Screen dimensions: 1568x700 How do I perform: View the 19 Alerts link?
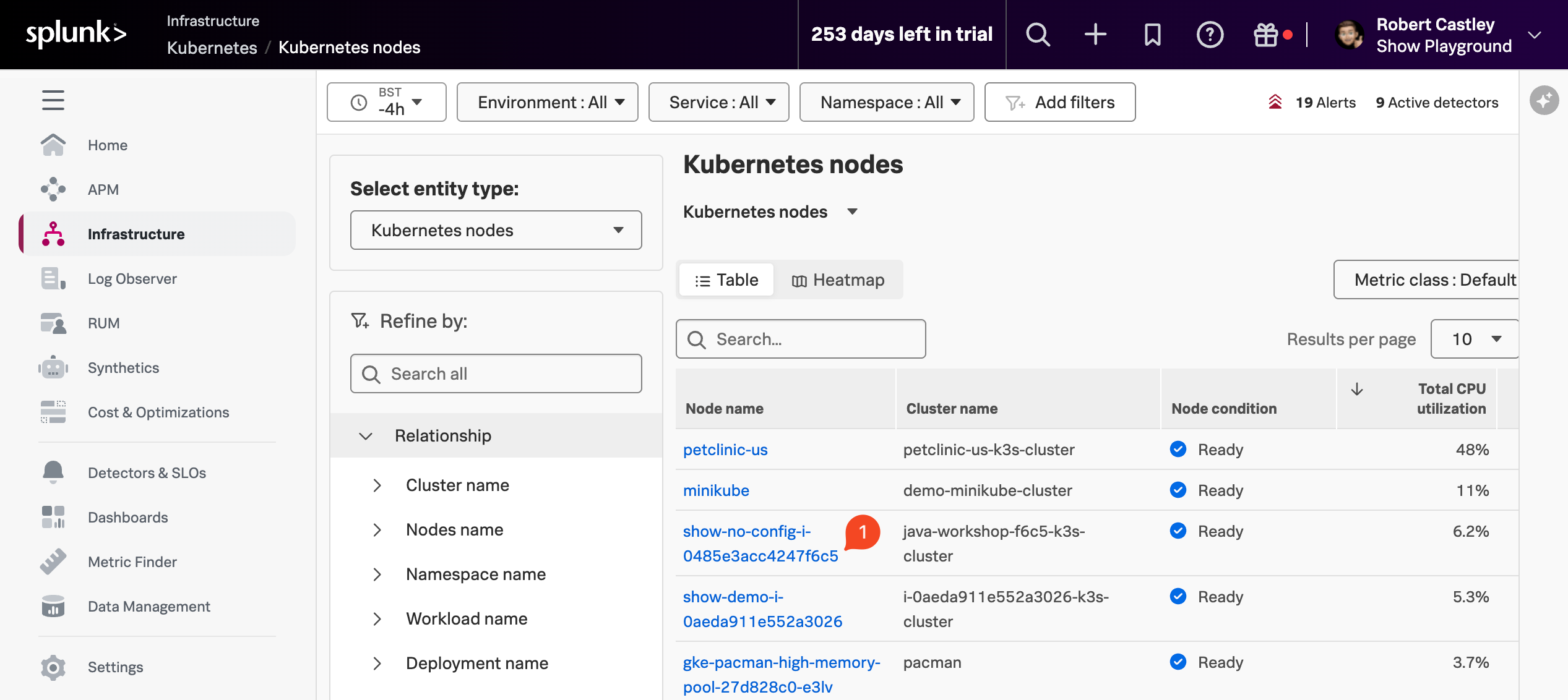tap(1325, 102)
